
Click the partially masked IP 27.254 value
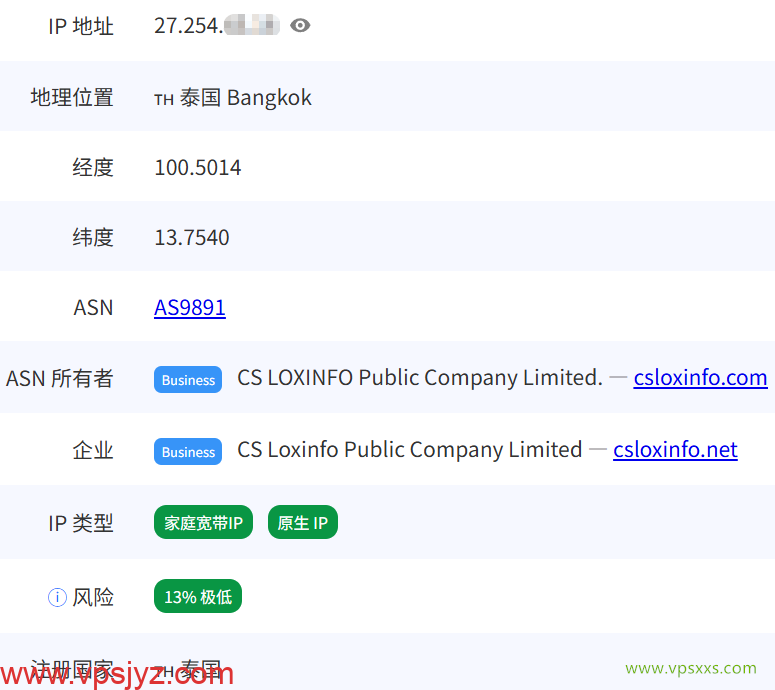tap(217, 25)
